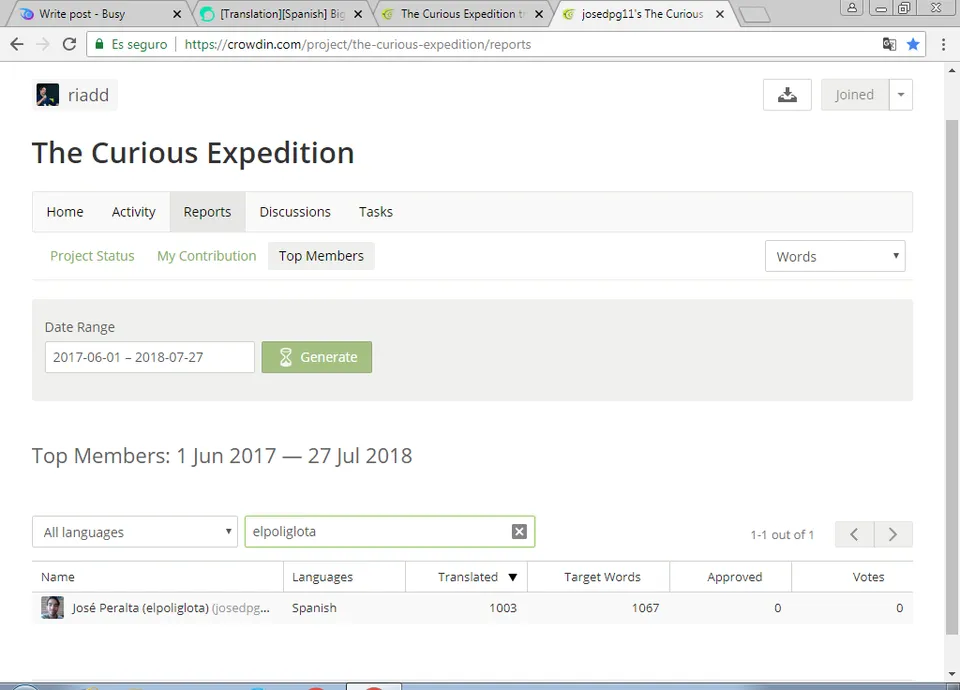Viewport: 960px width, 690px height.
Task: Click the browser forward arrow
Action: 43,44
